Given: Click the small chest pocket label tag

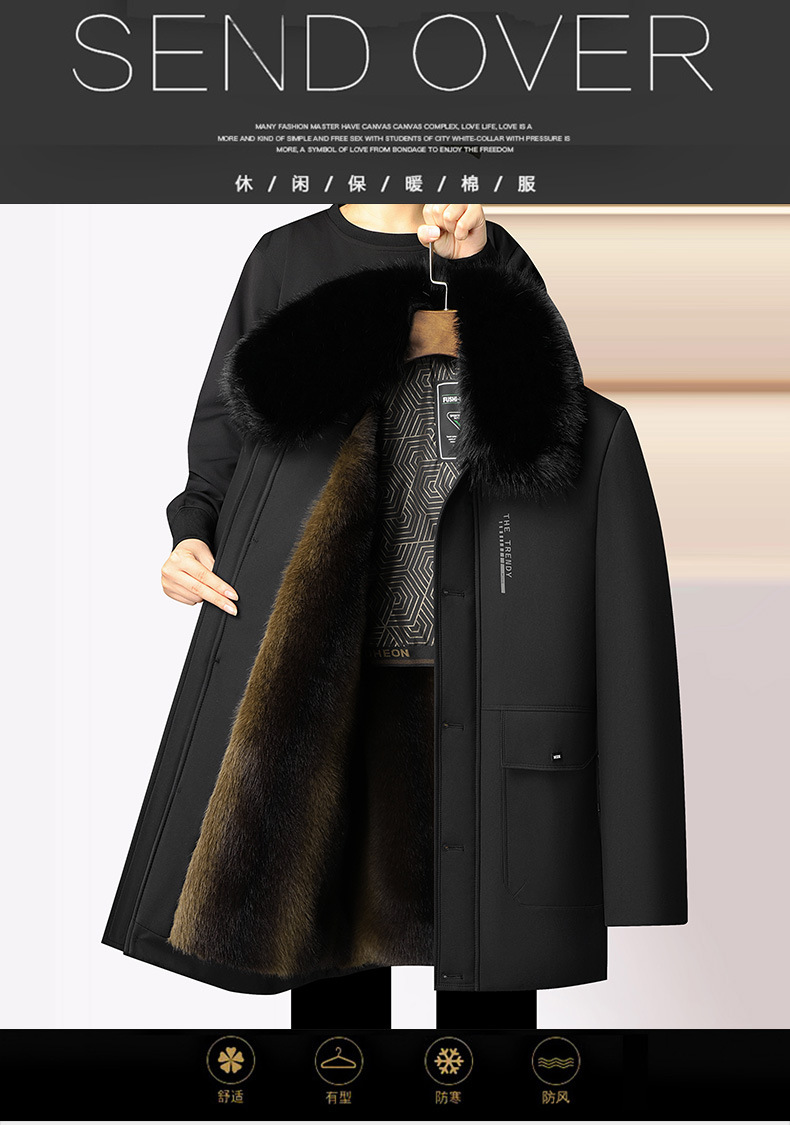Looking at the screenshot, I should [x=558, y=755].
